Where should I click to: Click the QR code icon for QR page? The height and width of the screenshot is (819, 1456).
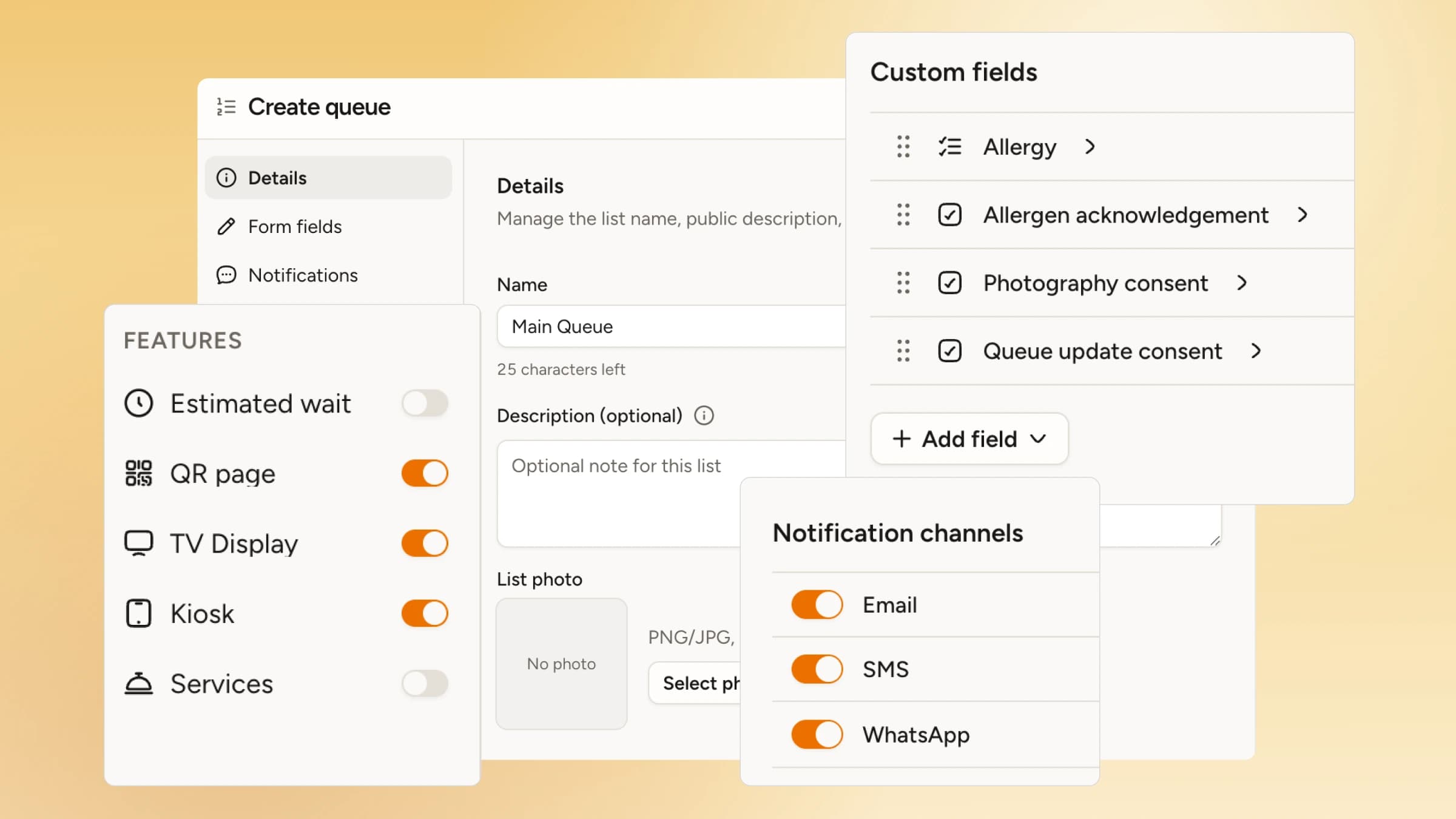click(x=138, y=473)
